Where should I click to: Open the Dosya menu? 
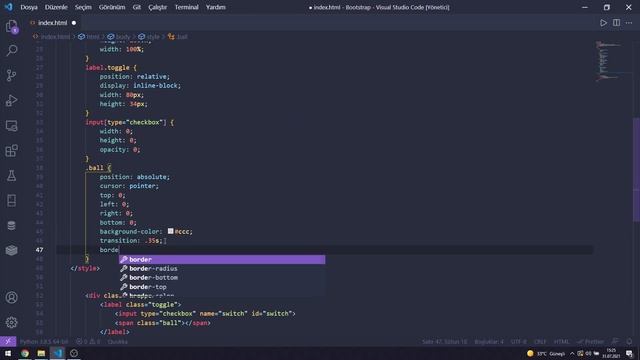(x=29, y=7)
